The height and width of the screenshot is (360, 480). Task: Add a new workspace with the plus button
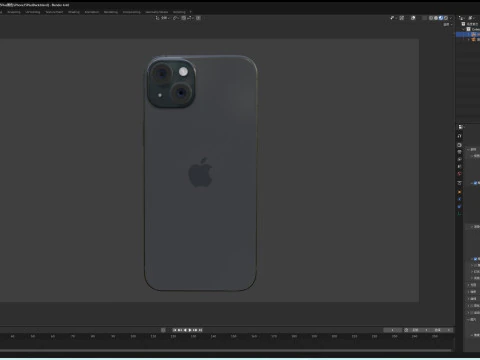[x=190, y=12]
